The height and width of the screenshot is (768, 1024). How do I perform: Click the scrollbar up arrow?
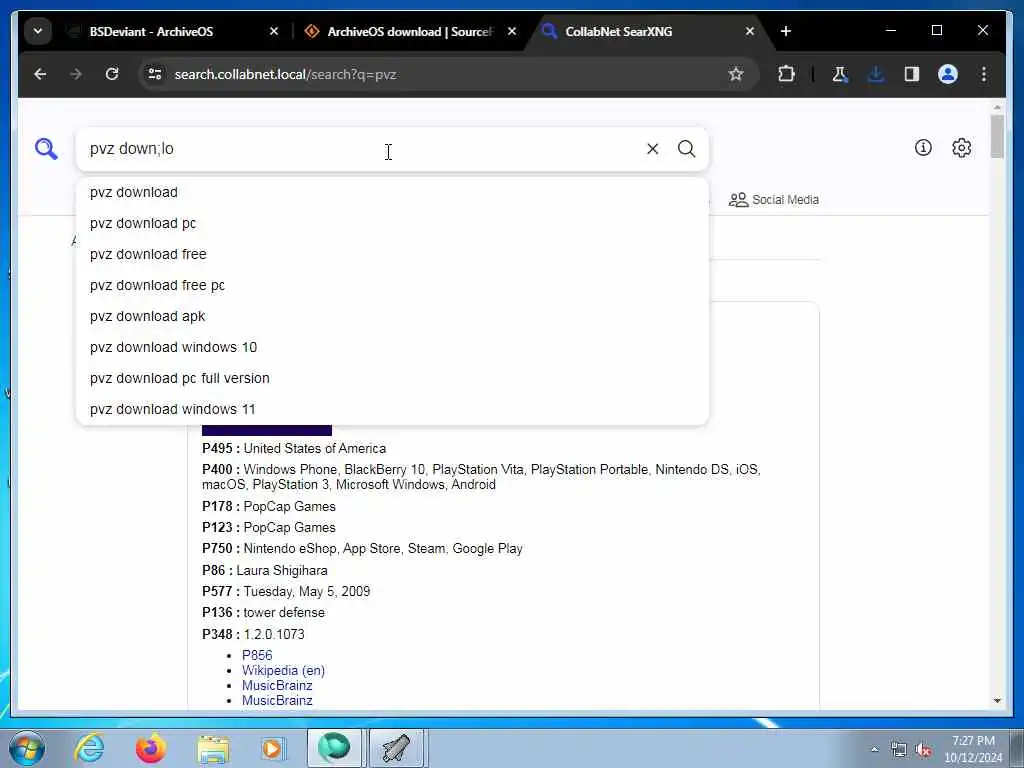pyautogui.click(x=997, y=106)
